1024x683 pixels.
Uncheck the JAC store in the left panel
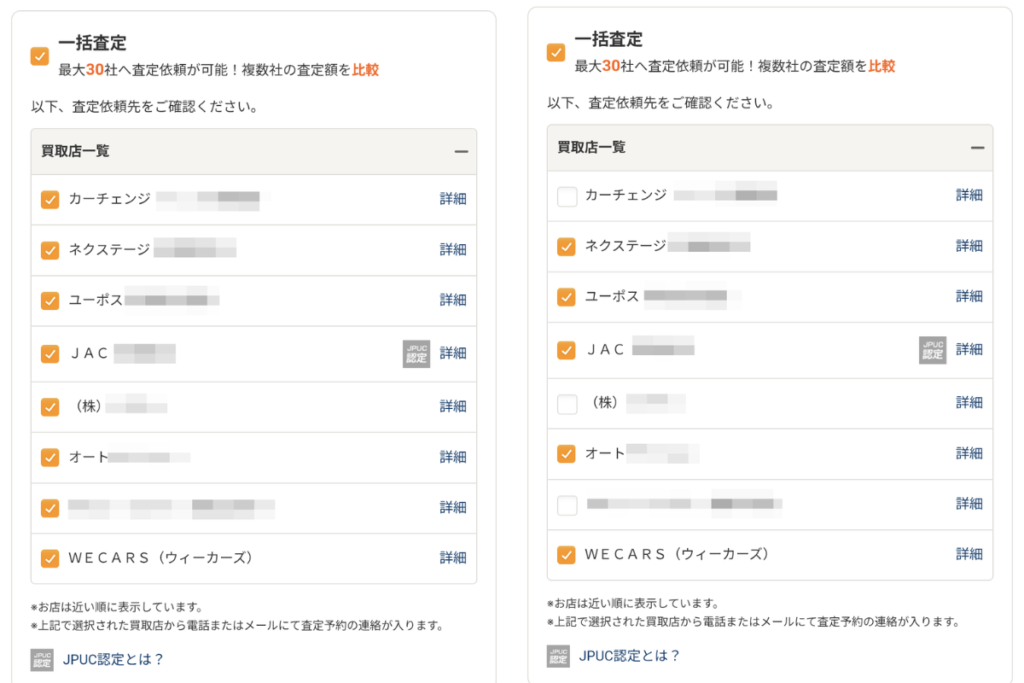click(x=50, y=353)
